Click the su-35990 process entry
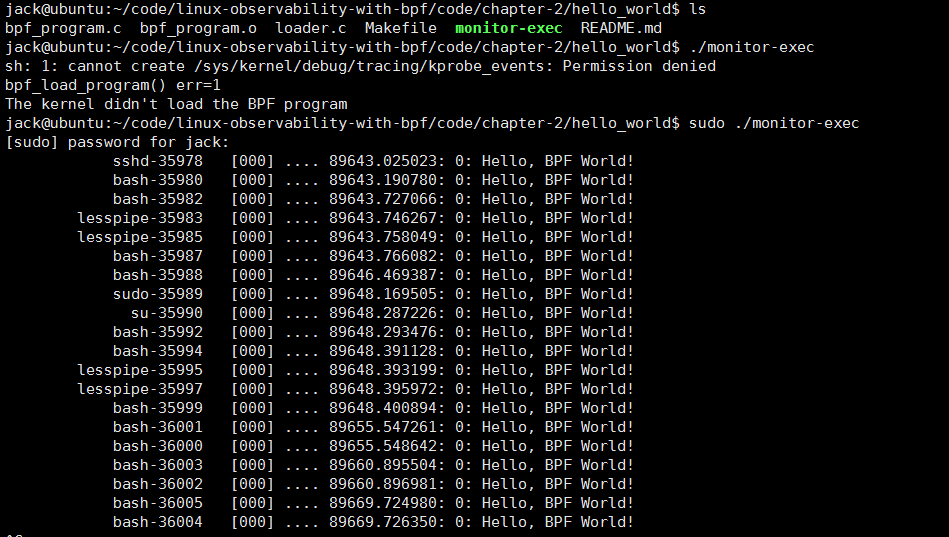The image size is (949, 537). 166,313
